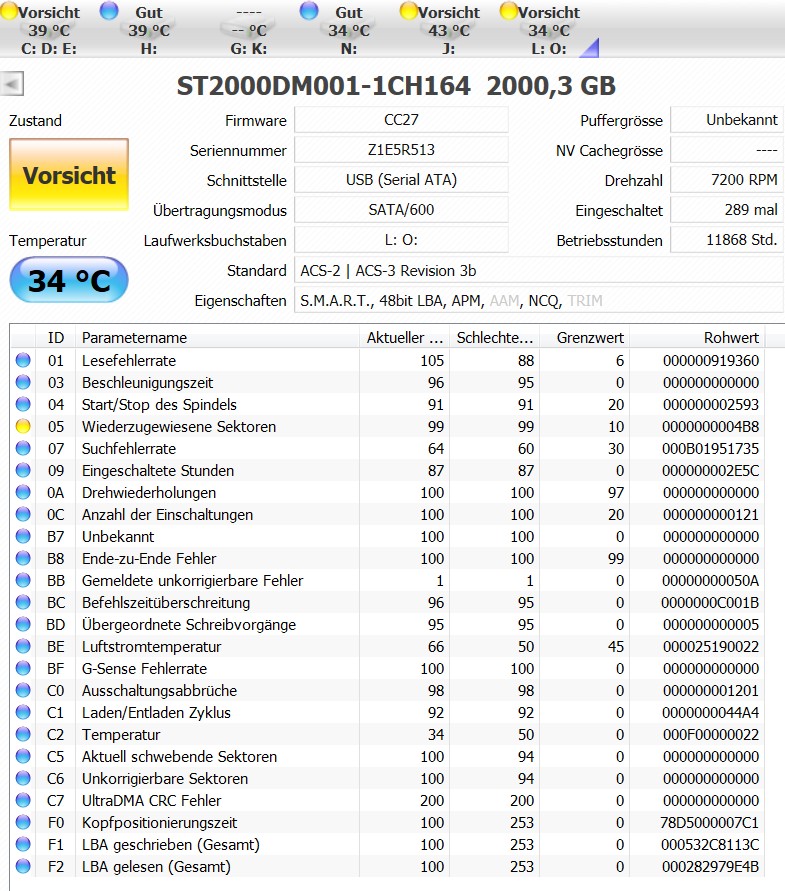This screenshot has height=891, width=785.
Task: Click the ID column header
Action: (x=56, y=338)
